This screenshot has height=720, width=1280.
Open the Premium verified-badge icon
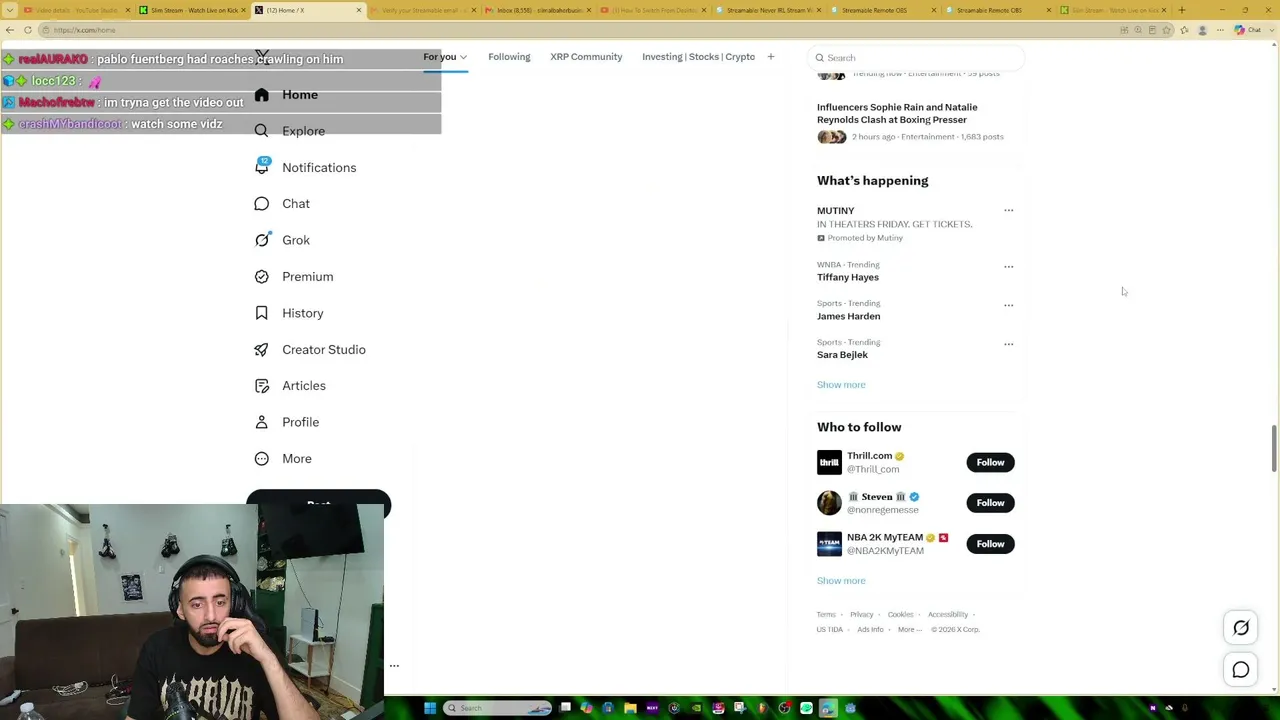261,277
